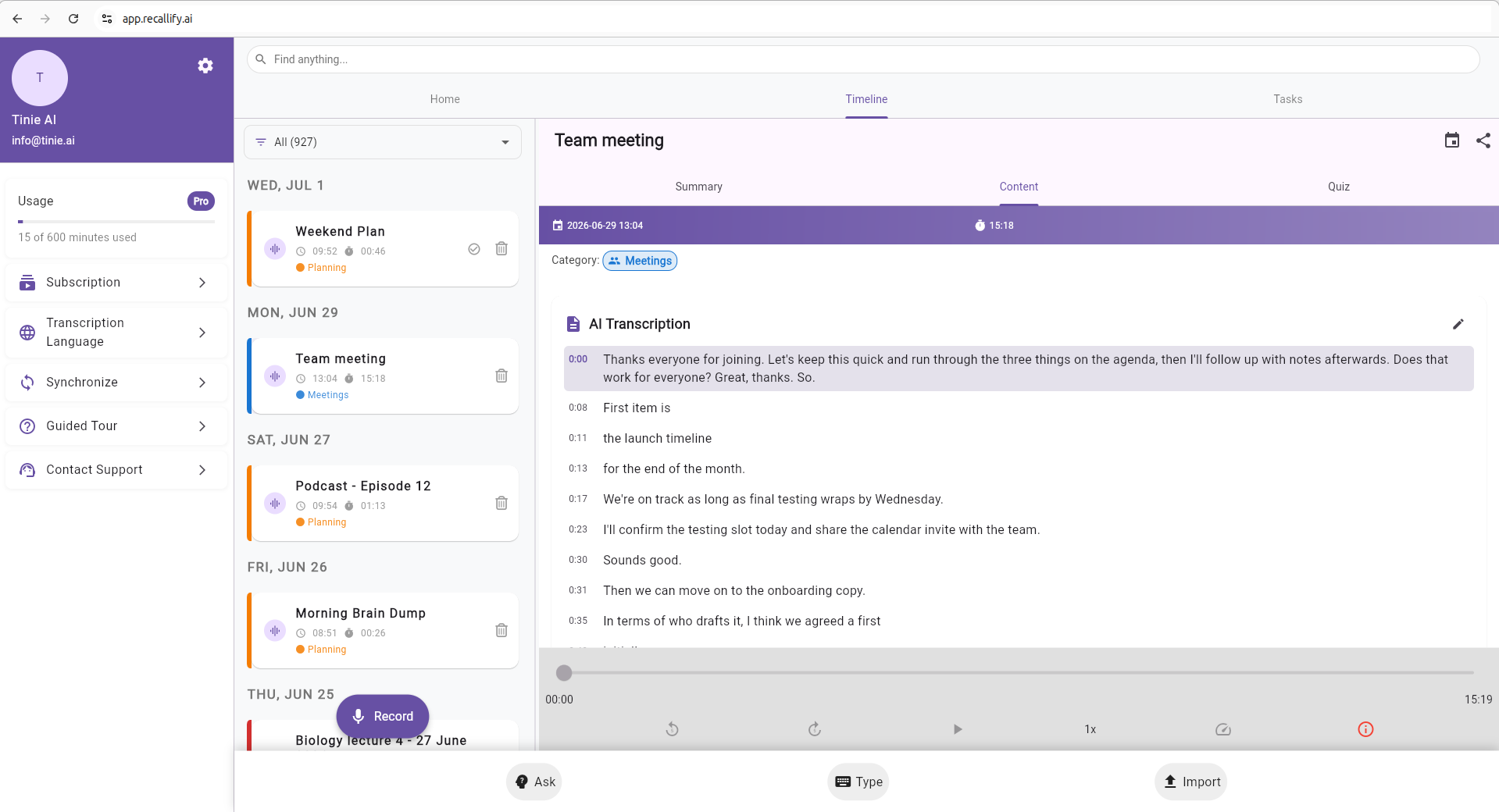Open the settings gear in profile header
Screen dimensions: 1499x812
[x=205, y=66]
